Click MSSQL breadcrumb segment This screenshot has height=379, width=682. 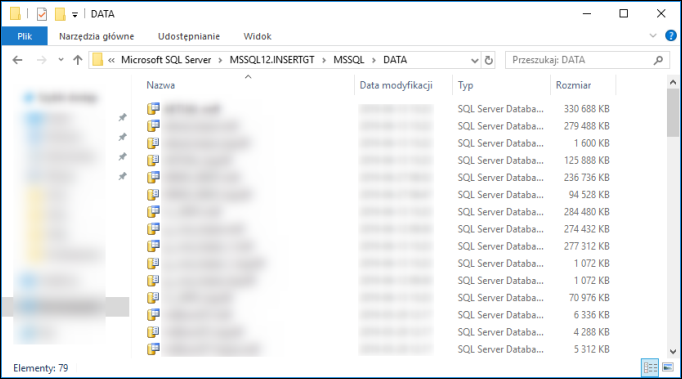[x=348, y=60]
